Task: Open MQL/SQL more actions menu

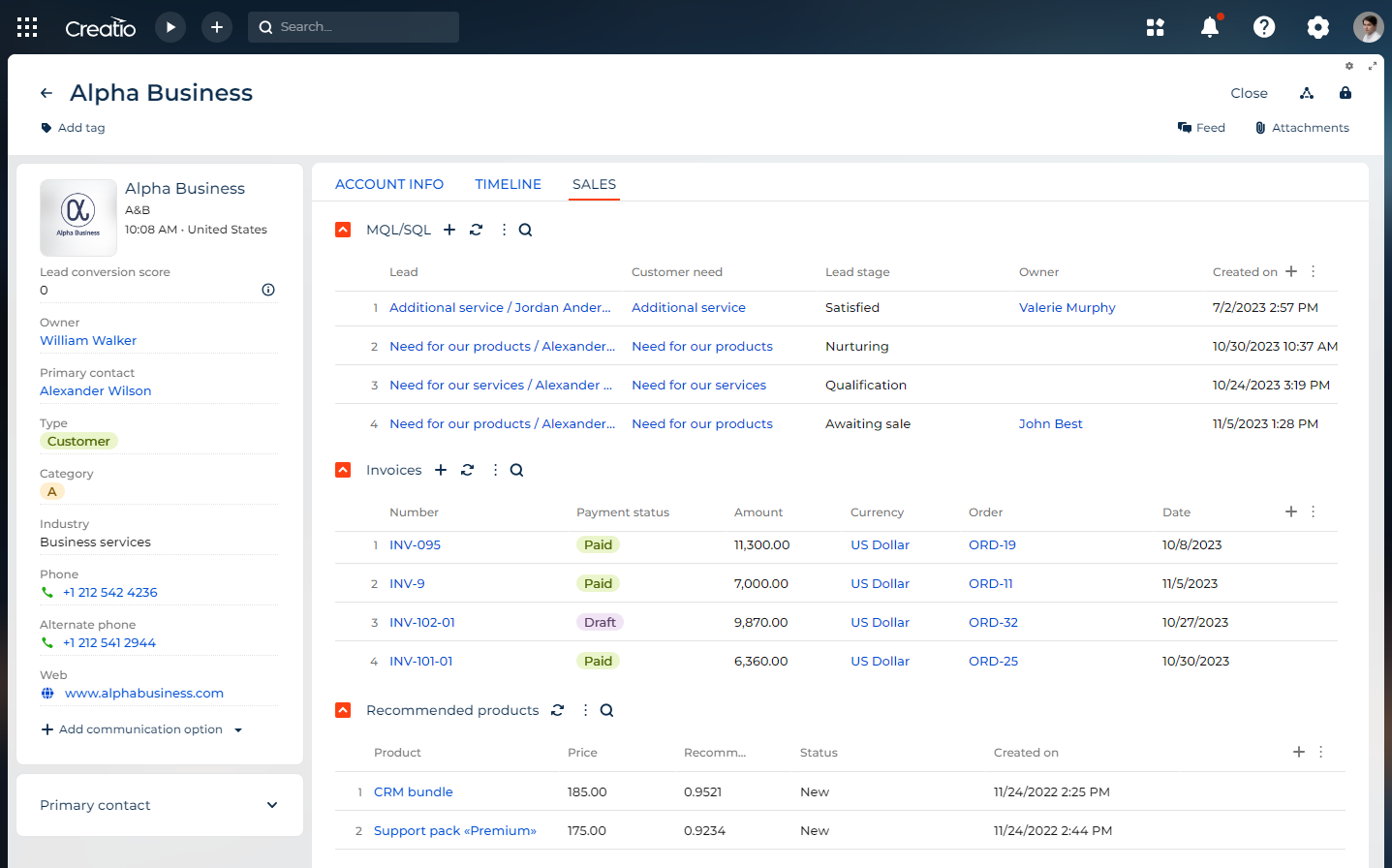Action: point(504,230)
